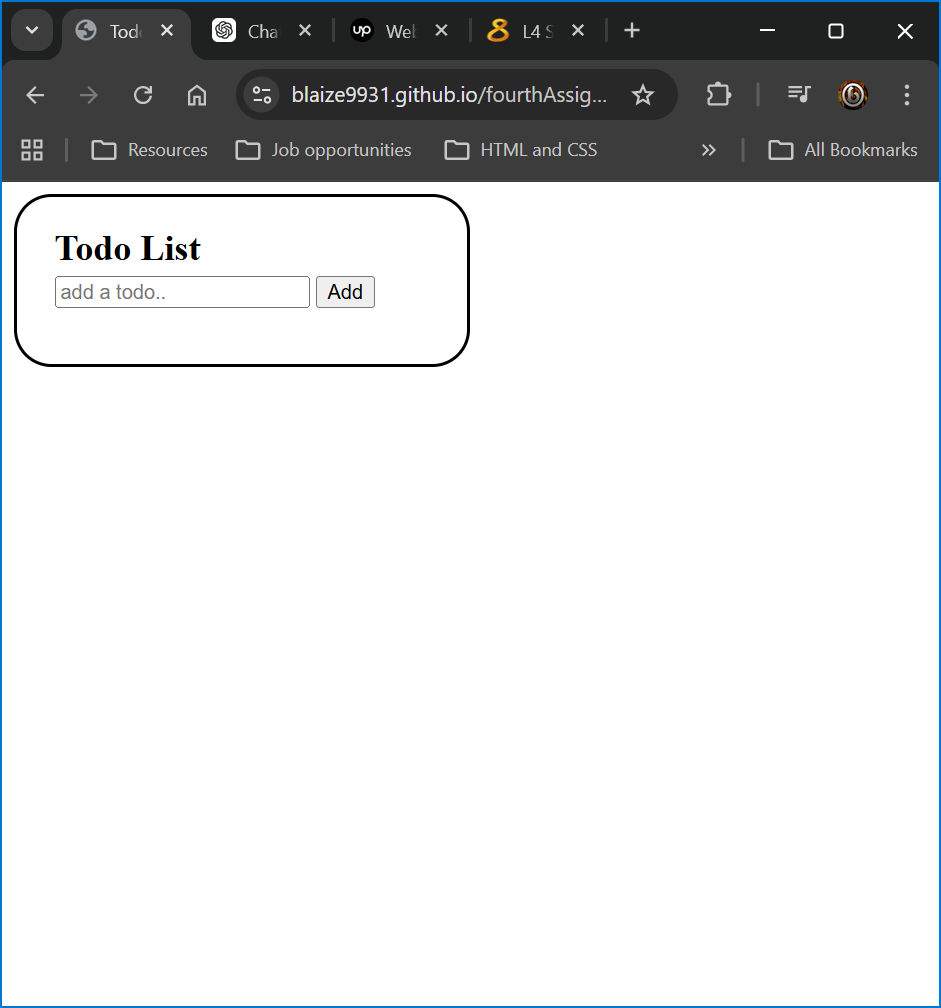Screen dimensions: 941x1008
Task: Bookmark this page with the star
Action: tap(642, 95)
